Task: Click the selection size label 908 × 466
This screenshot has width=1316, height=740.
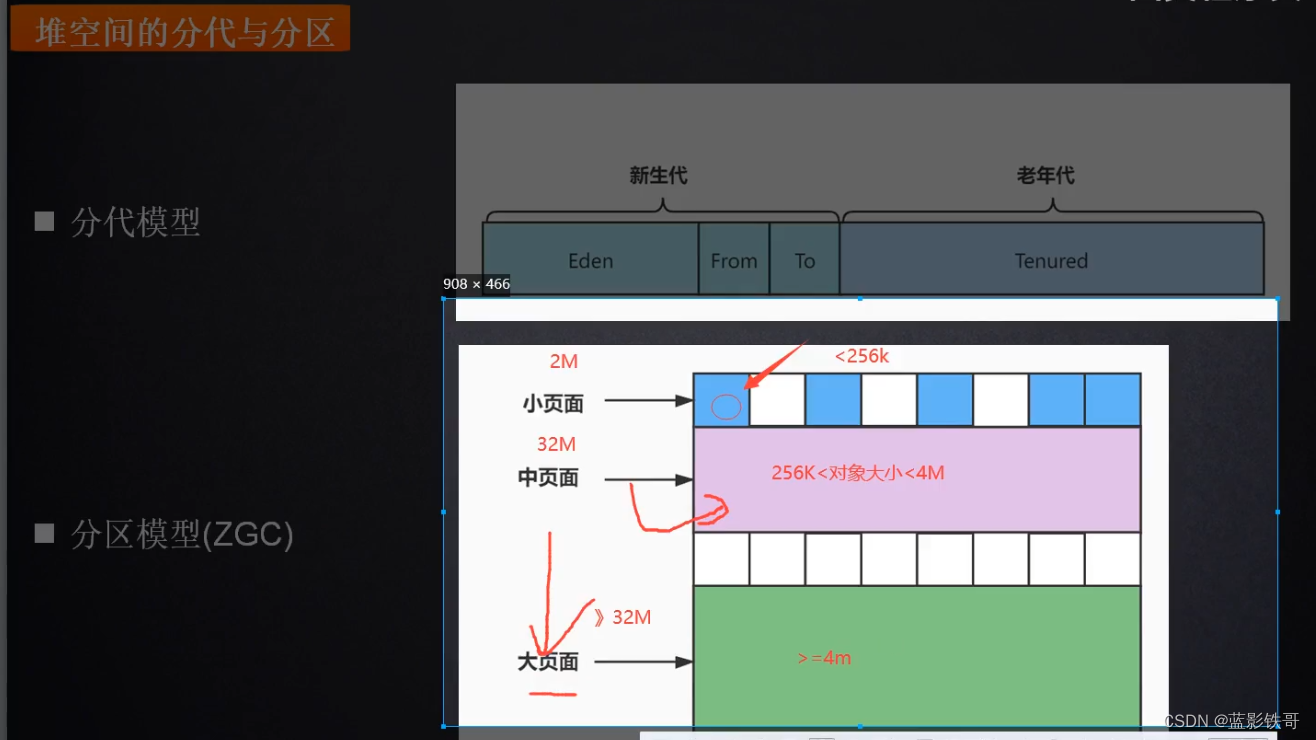Action: tap(476, 284)
